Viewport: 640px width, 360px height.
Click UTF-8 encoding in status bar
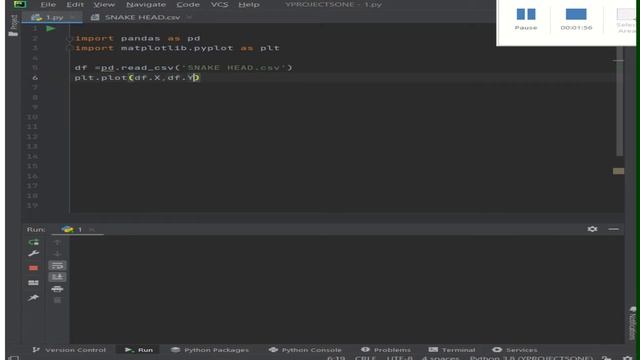(x=399, y=358)
